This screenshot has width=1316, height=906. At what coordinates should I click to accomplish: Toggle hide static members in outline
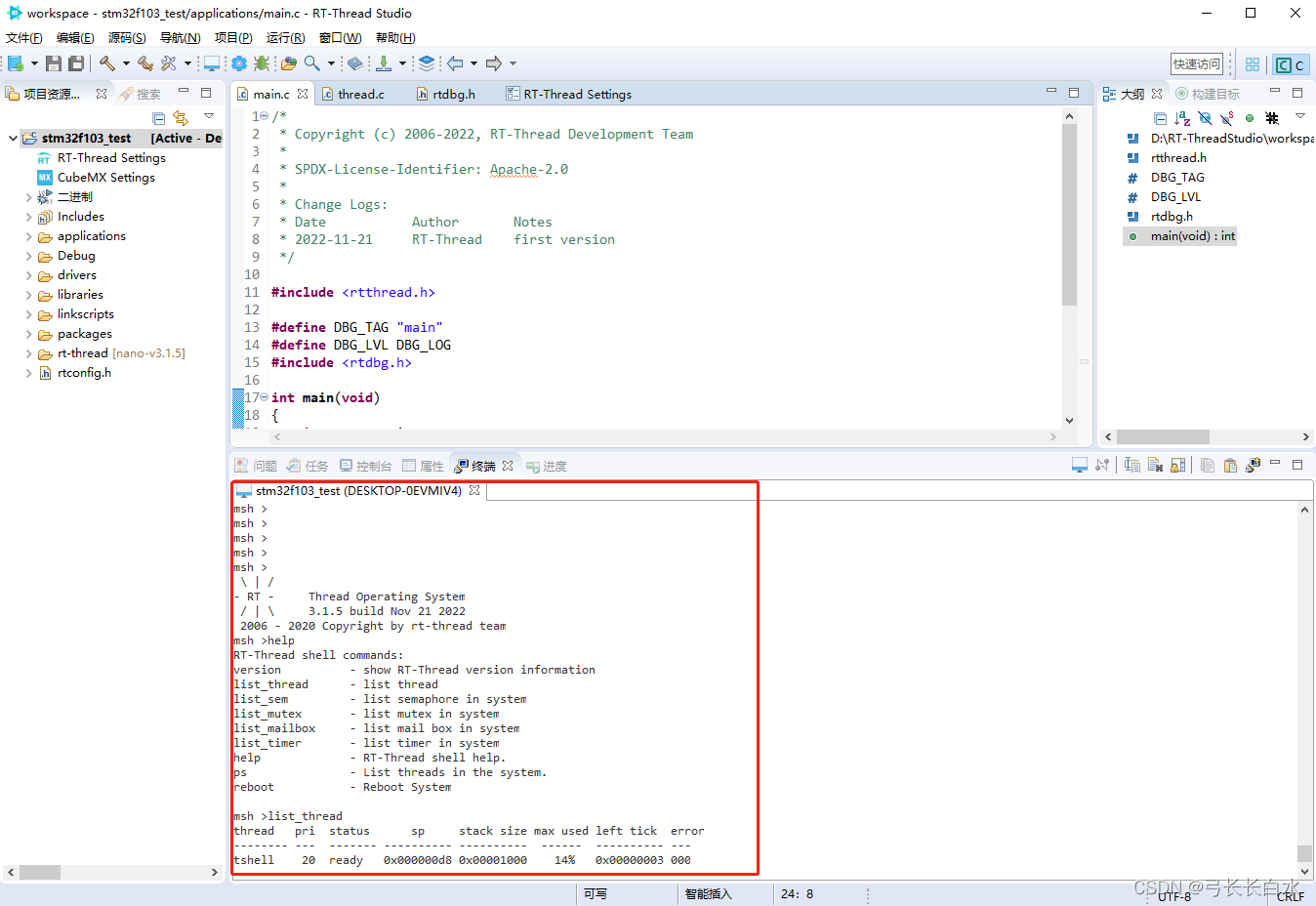1227,118
